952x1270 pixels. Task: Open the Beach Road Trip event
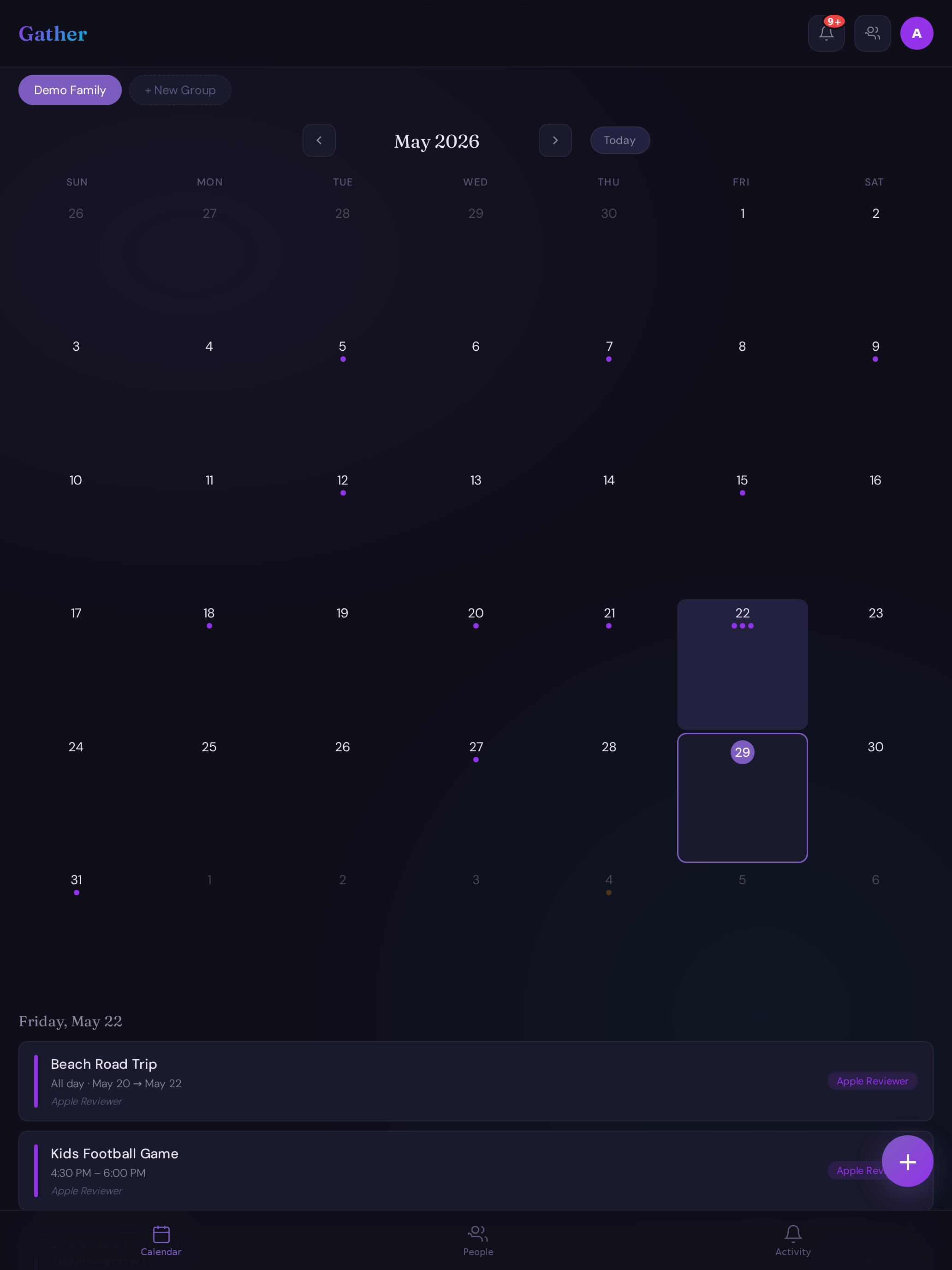click(x=476, y=1081)
